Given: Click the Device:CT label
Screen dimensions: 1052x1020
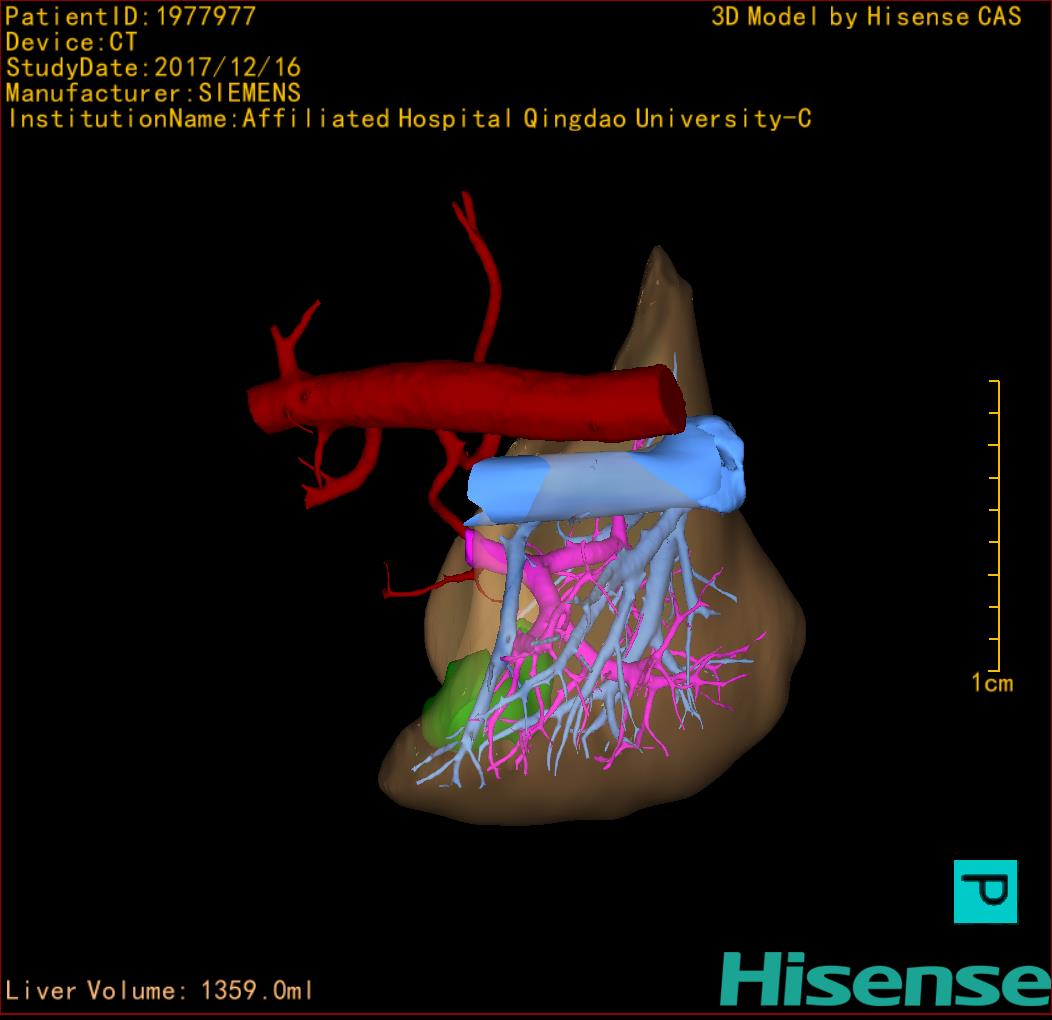Looking at the screenshot, I should (71, 42).
